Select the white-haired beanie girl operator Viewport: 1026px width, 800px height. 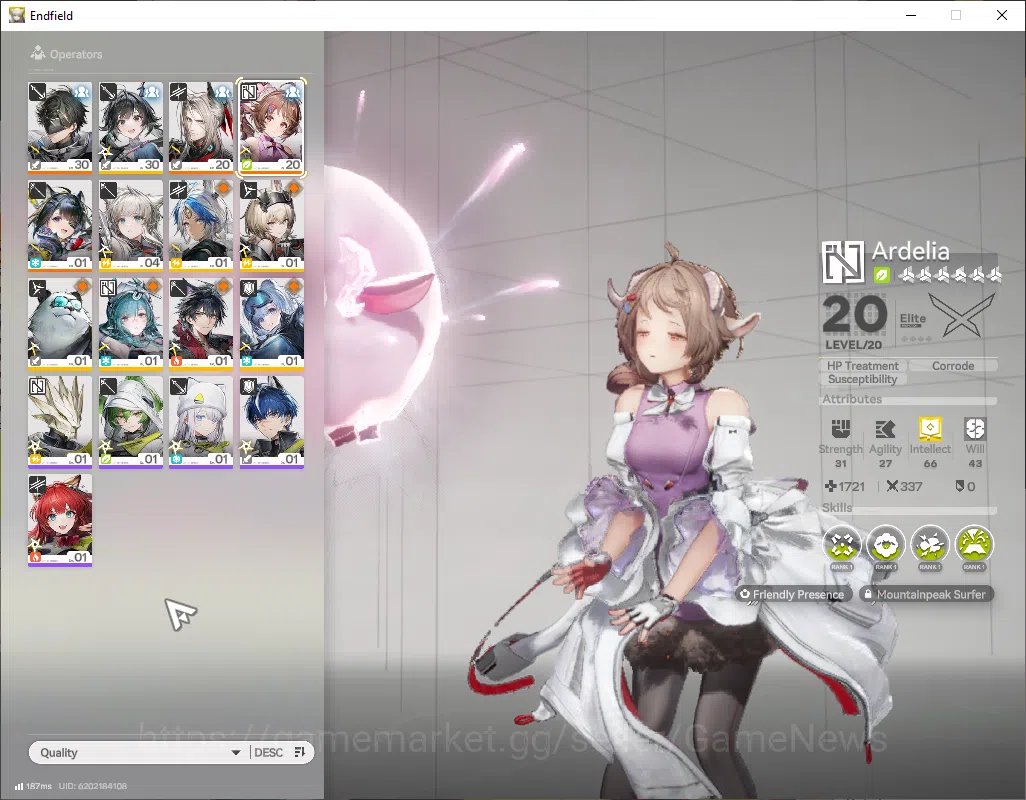pos(201,421)
